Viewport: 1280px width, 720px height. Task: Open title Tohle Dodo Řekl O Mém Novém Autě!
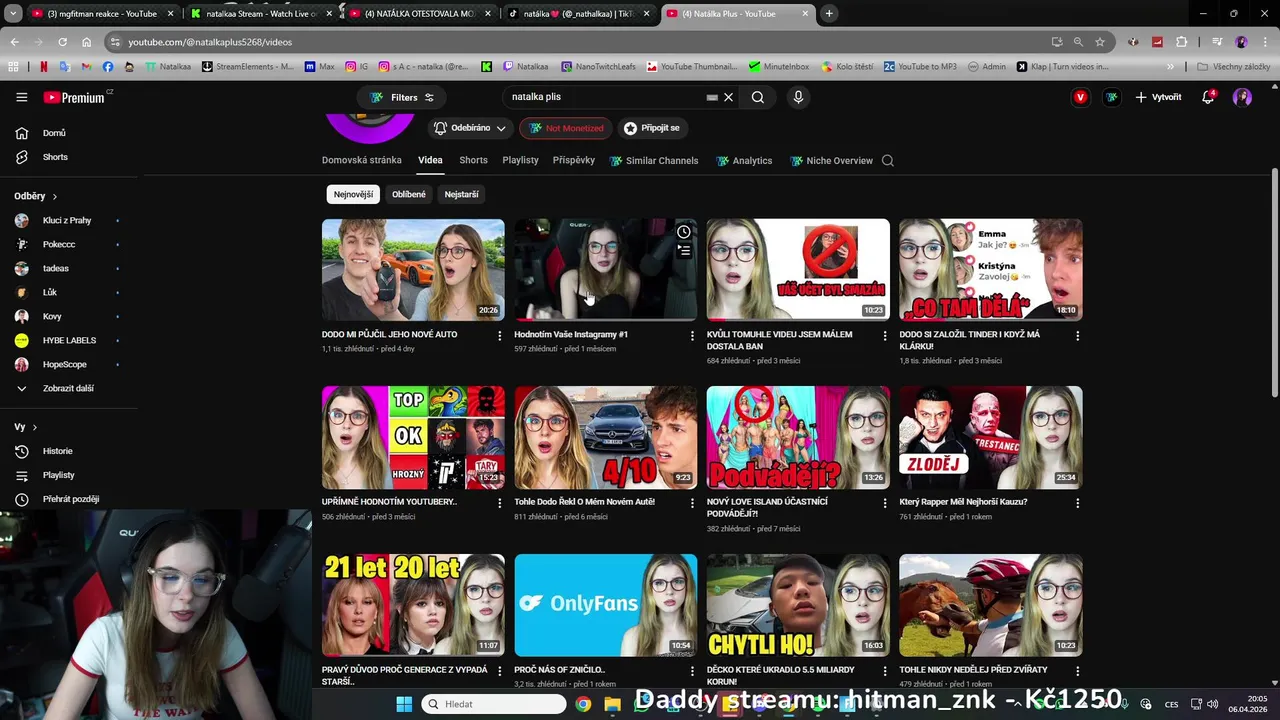tap(584, 502)
